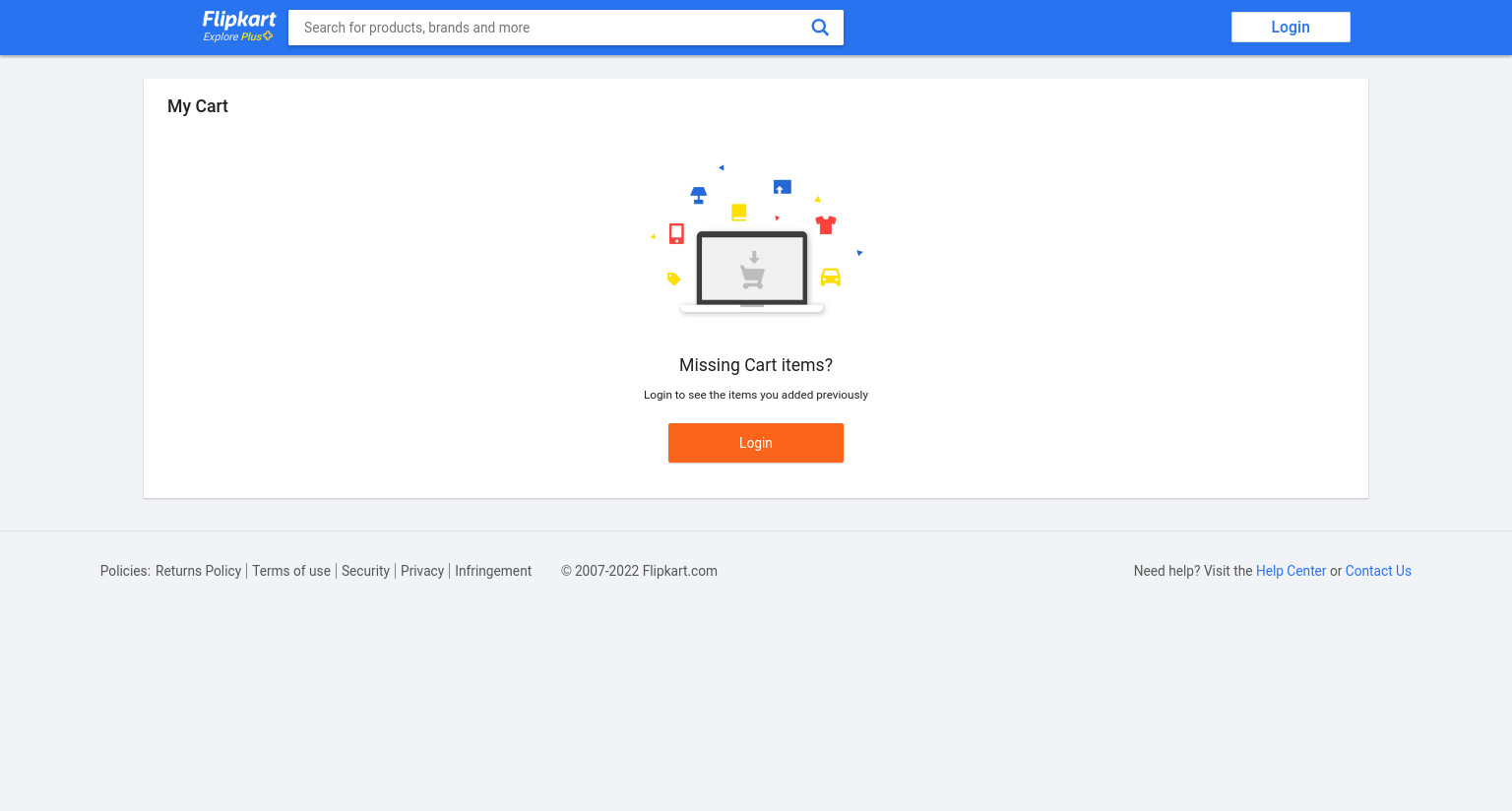Click the Flipkart logo
This screenshot has width=1512, height=811.
[239, 20]
